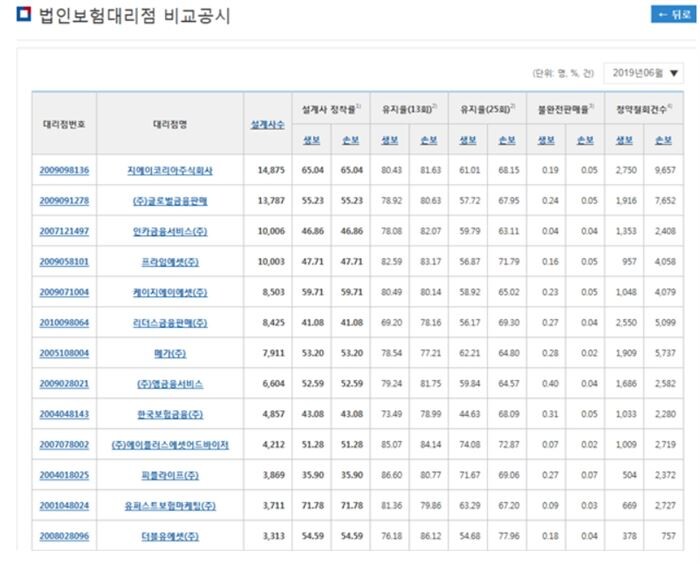
Task: Open the 케이지에이에셋(주) agency link
Action: pos(170,292)
